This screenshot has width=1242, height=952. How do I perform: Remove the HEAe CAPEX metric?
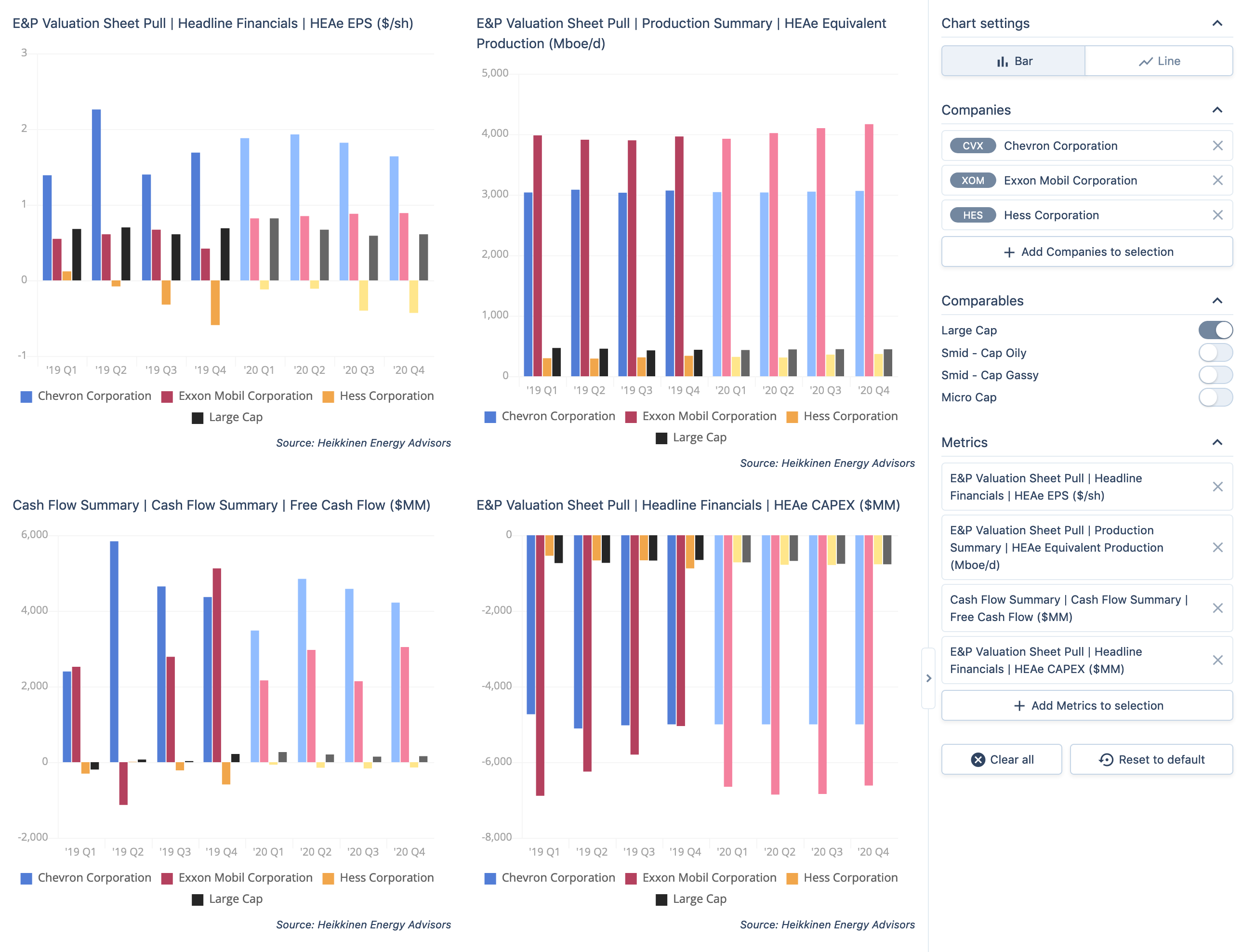click(1217, 660)
